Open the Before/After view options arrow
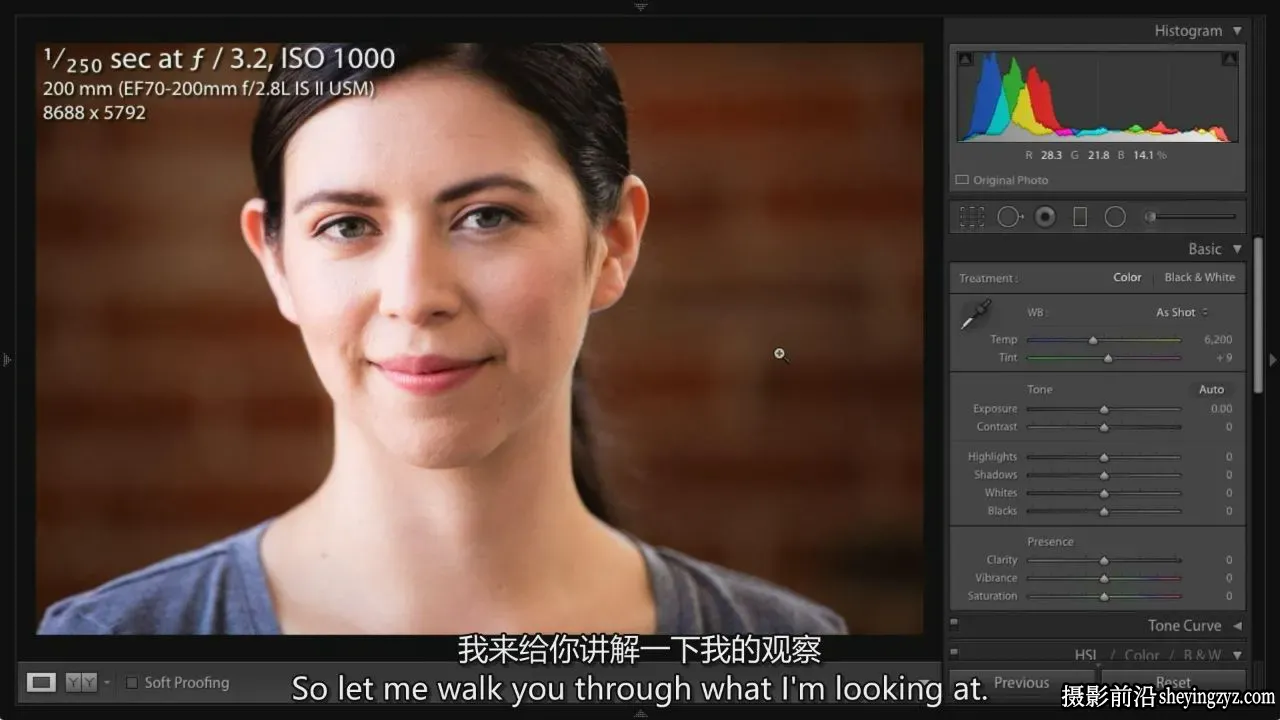Viewport: 1280px width, 720px height. tap(106, 683)
